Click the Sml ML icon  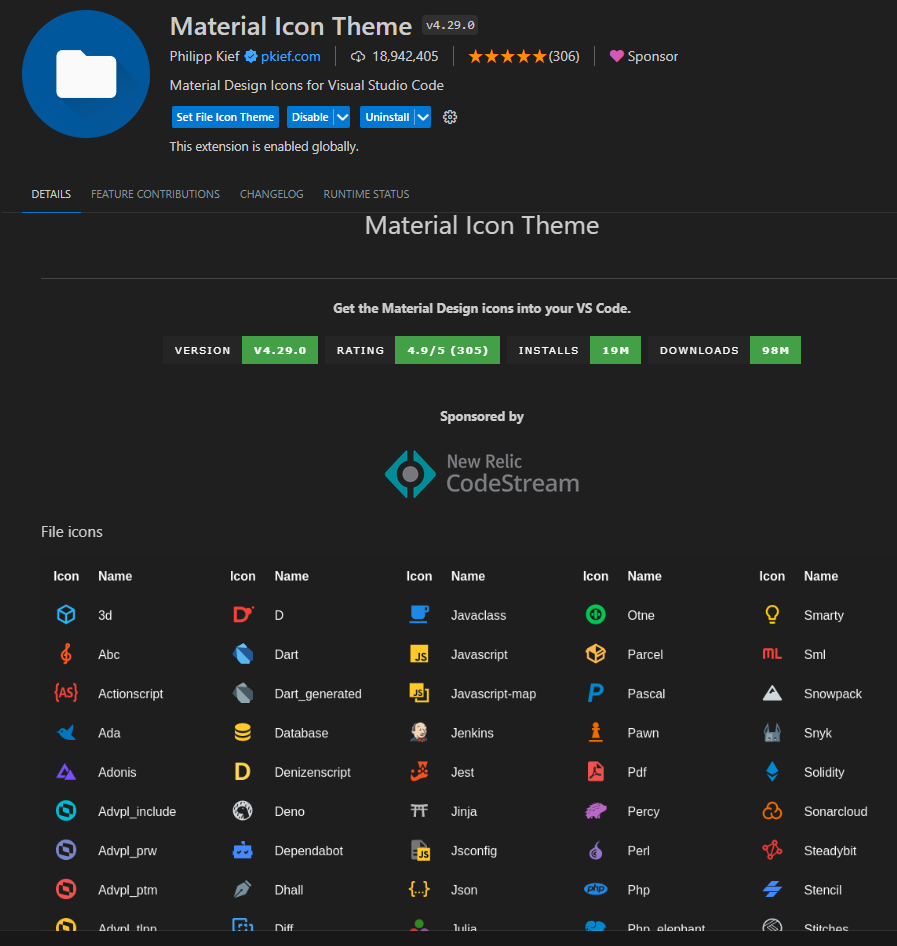[772, 654]
